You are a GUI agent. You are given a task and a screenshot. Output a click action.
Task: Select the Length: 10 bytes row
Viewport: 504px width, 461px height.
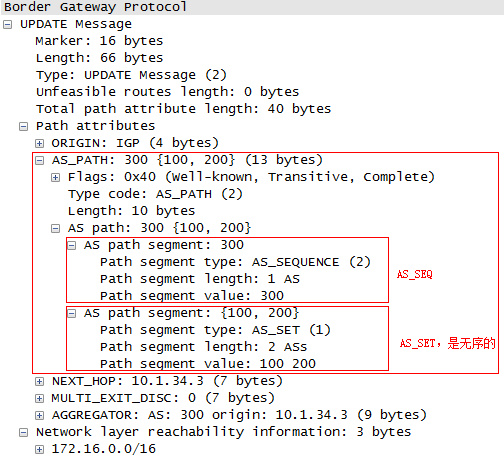click(x=131, y=211)
